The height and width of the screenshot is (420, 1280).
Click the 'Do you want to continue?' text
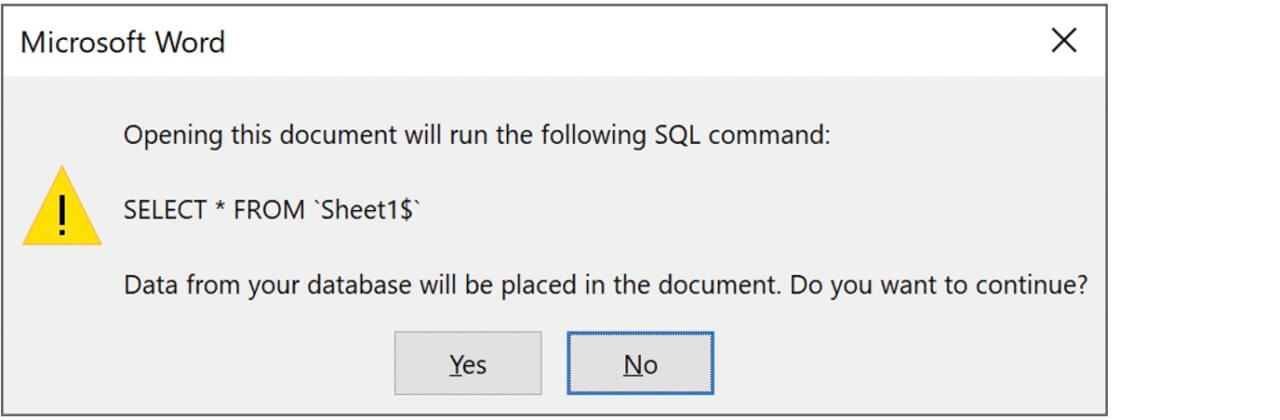click(938, 285)
